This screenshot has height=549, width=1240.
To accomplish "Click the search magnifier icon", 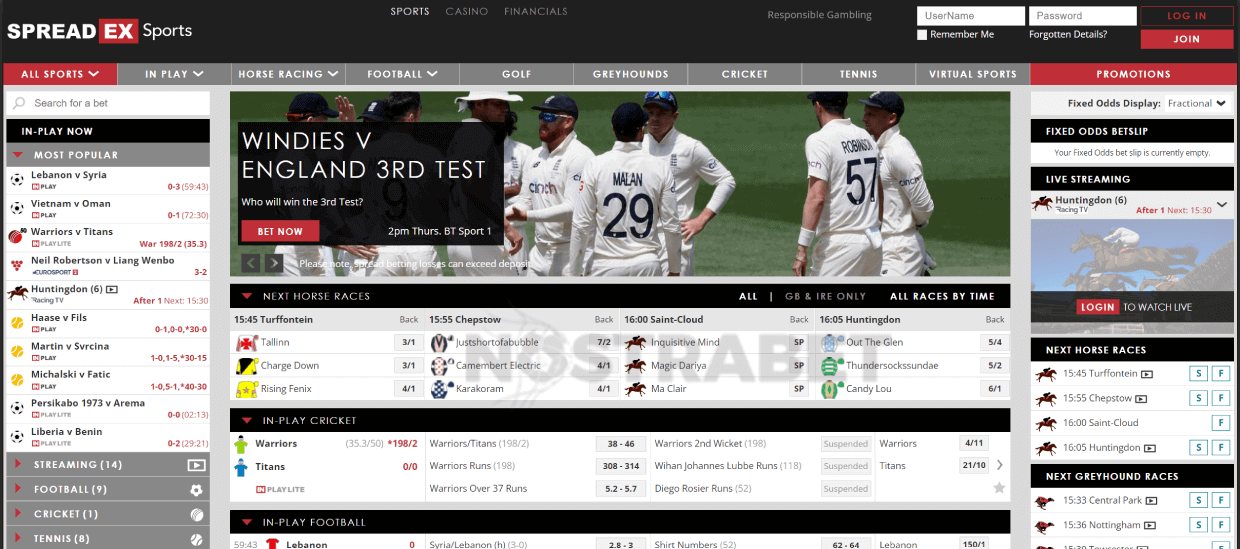I will tap(20, 103).
